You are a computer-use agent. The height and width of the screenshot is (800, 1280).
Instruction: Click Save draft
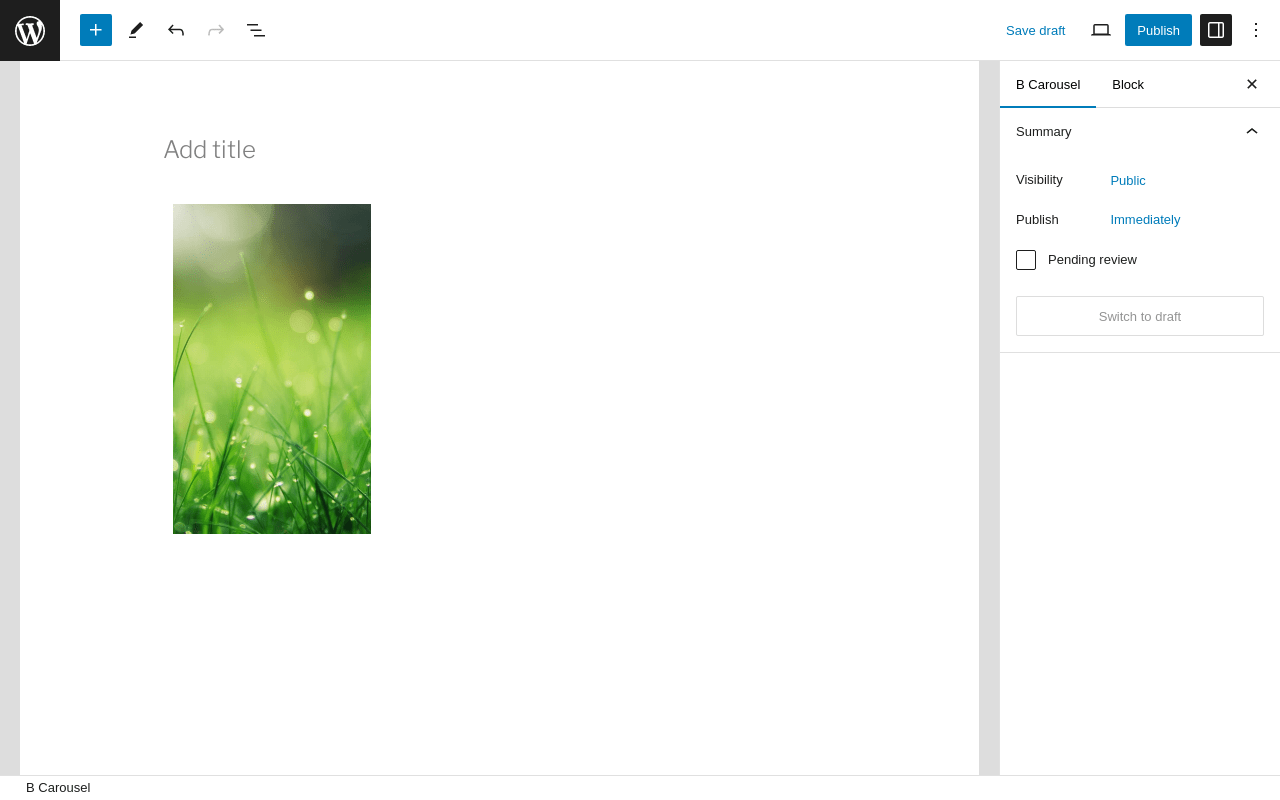click(x=1035, y=30)
